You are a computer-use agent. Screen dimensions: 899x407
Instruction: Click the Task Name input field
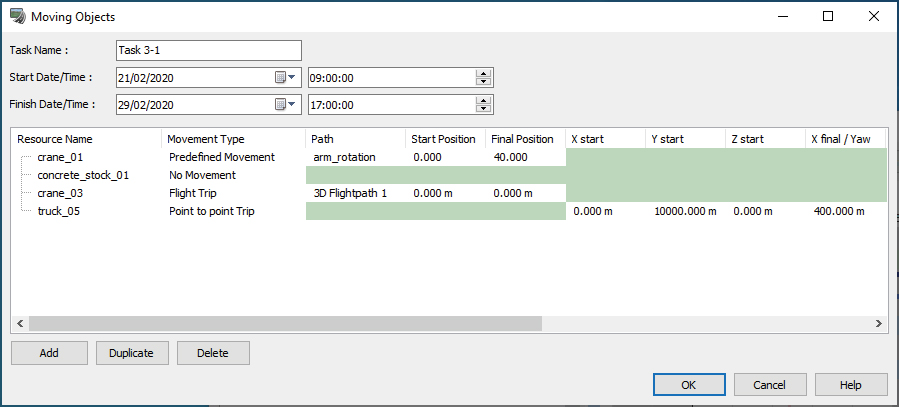pos(209,50)
